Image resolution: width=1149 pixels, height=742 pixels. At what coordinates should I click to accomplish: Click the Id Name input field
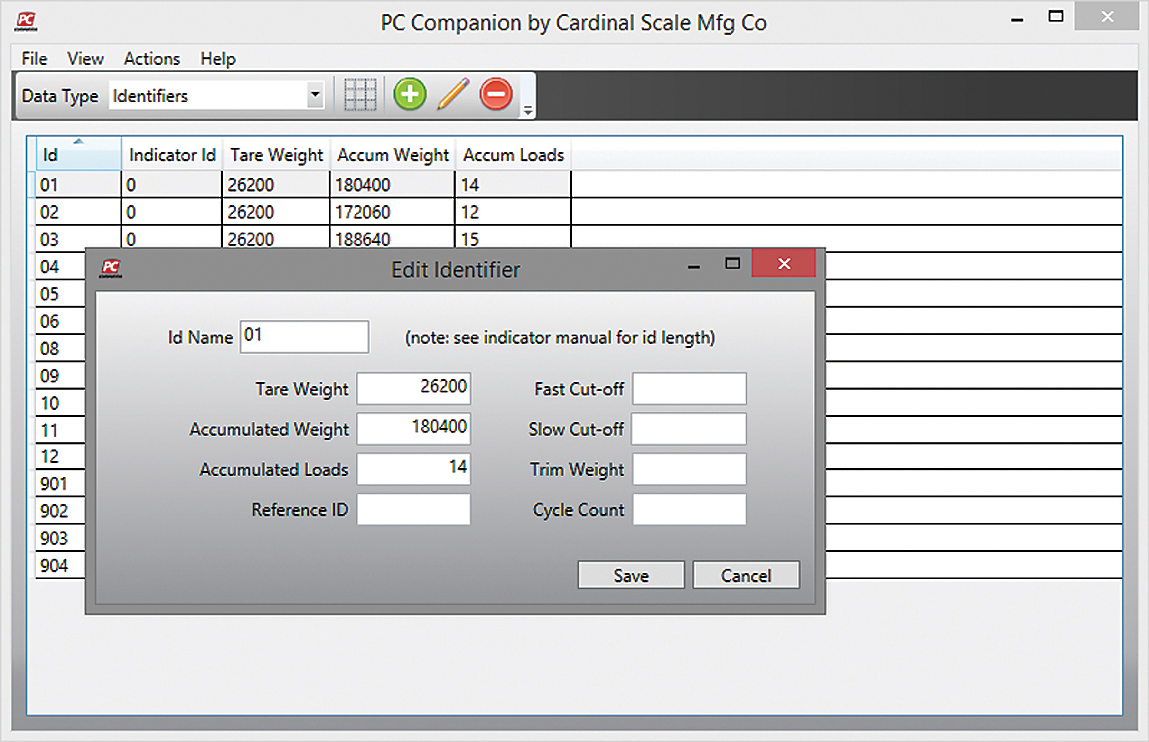(304, 336)
